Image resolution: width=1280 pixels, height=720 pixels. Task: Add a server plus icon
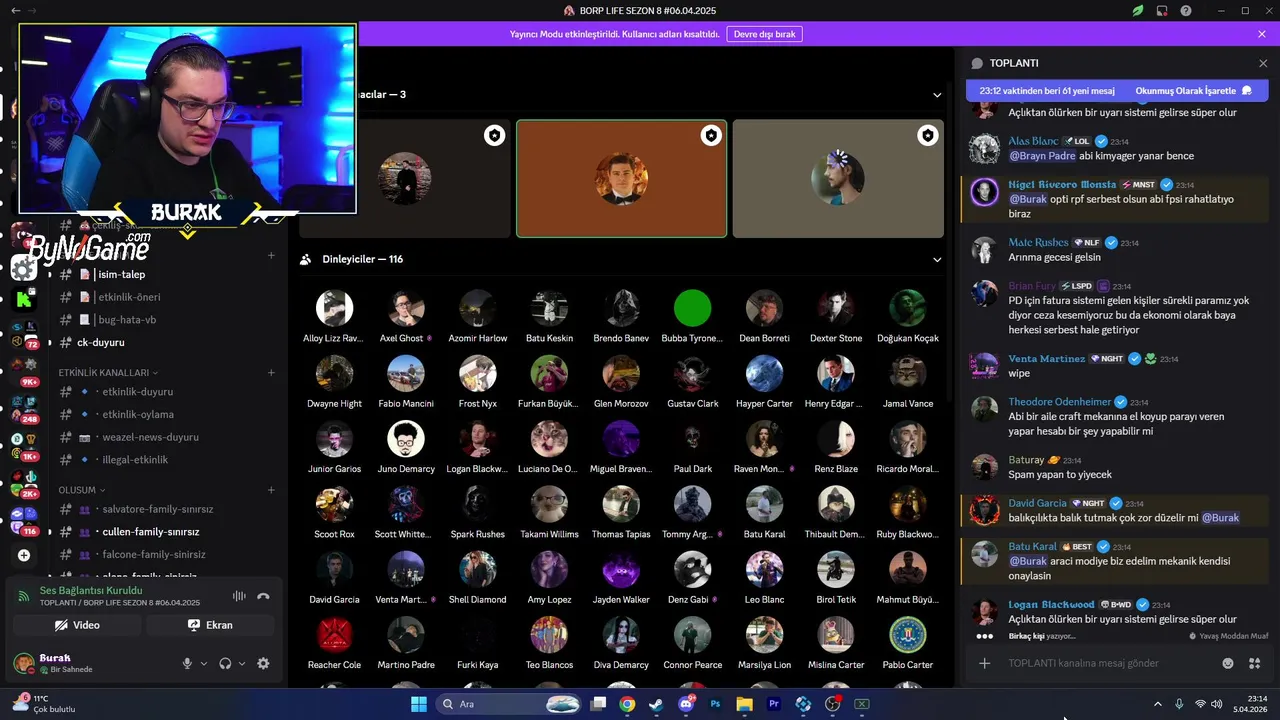(x=24, y=555)
